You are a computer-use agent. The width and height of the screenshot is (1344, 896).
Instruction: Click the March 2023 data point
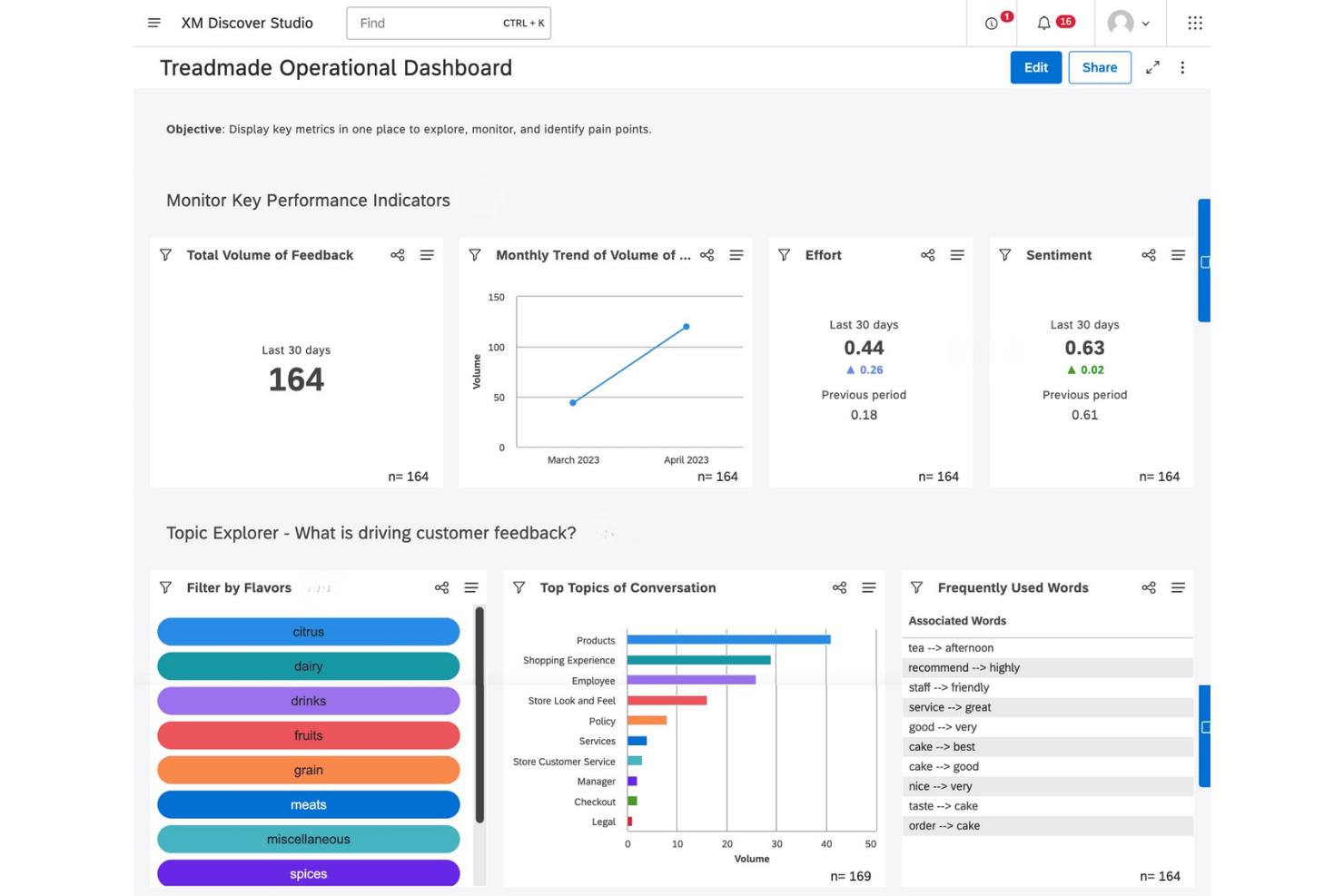point(573,403)
